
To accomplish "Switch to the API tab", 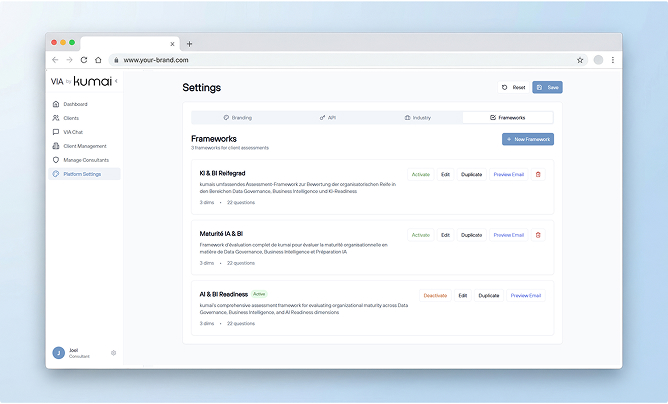I will pyautogui.click(x=328, y=118).
